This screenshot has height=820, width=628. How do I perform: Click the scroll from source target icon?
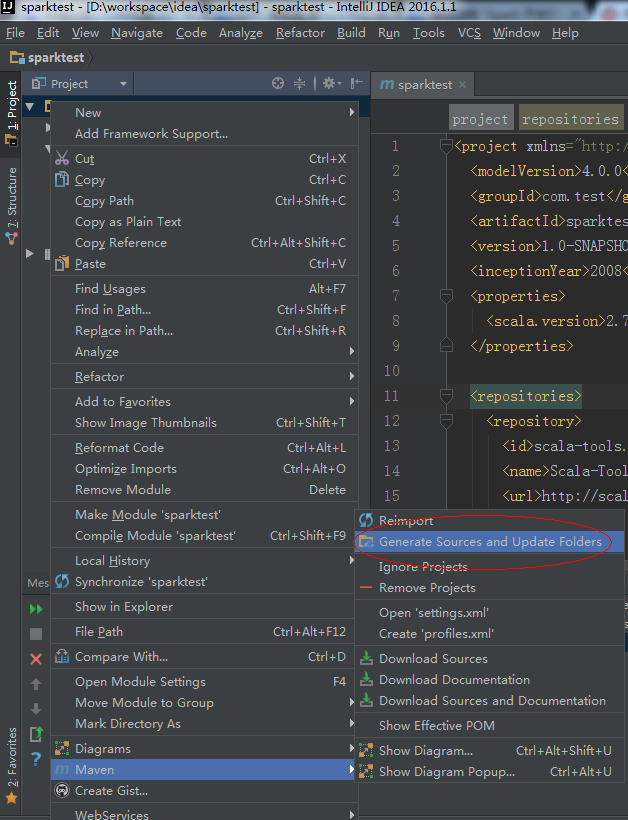tap(278, 83)
